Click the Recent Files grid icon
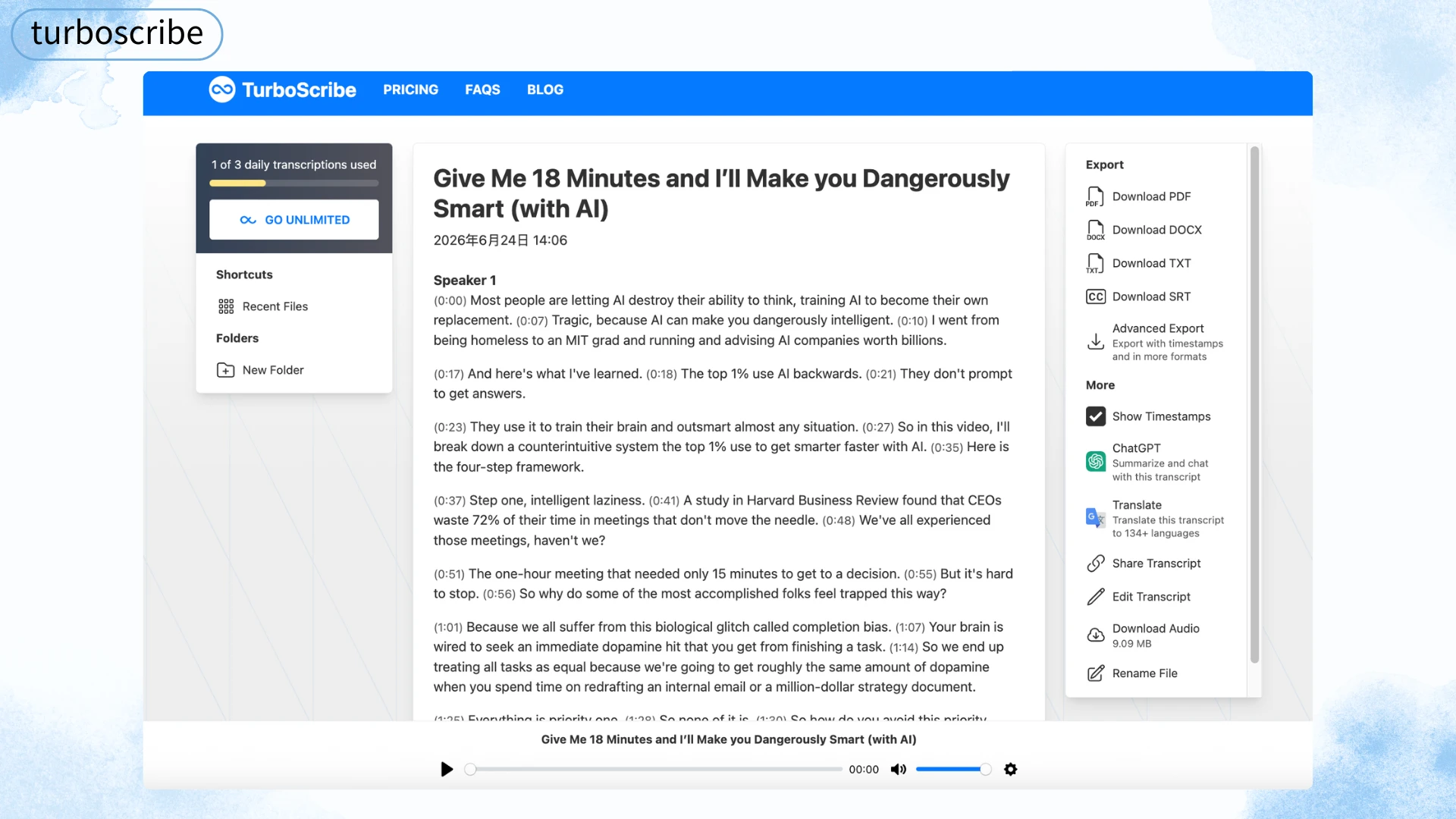 coord(226,306)
